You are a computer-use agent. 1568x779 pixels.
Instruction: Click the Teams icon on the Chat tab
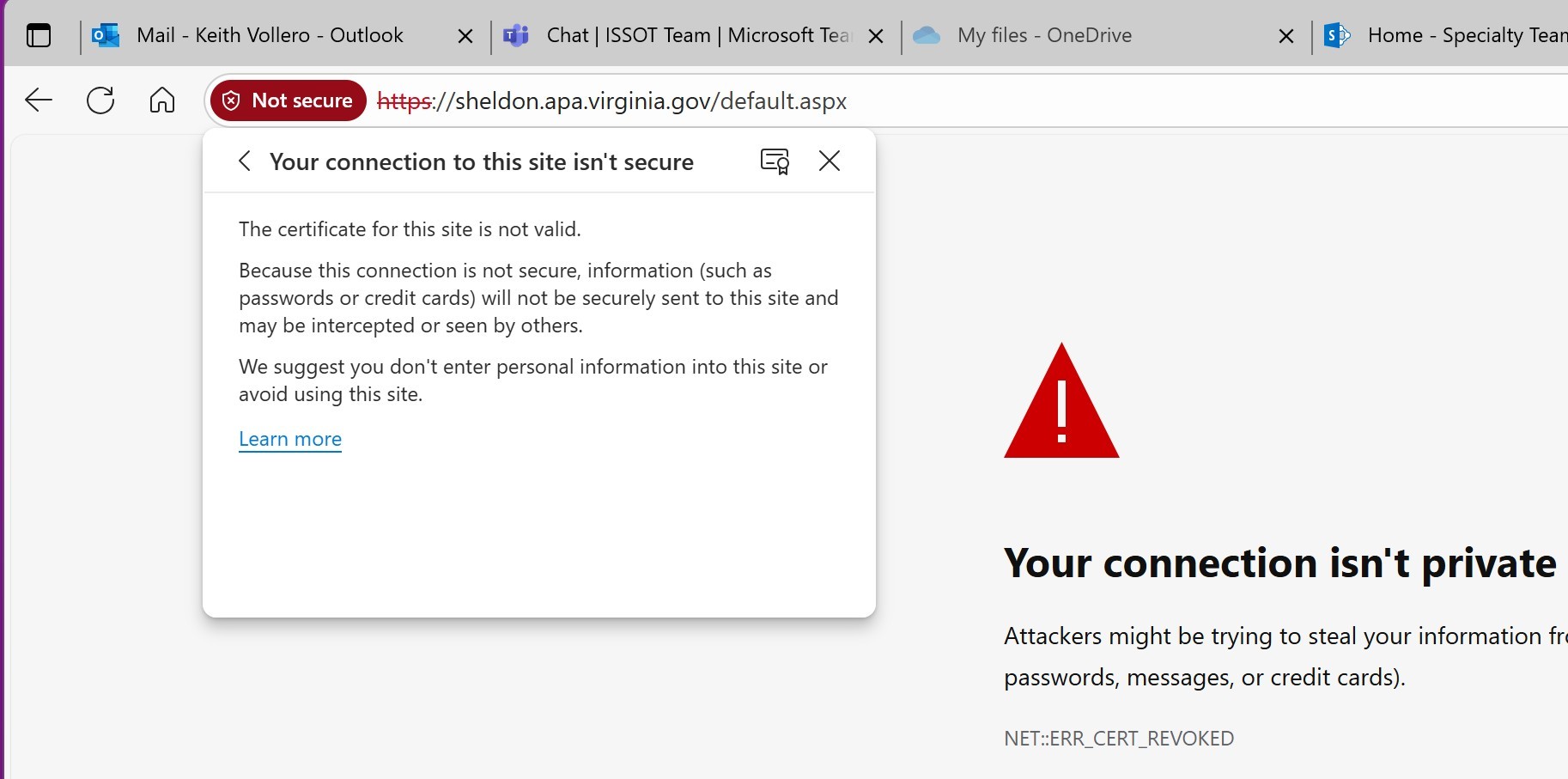[x=515, y=35]
